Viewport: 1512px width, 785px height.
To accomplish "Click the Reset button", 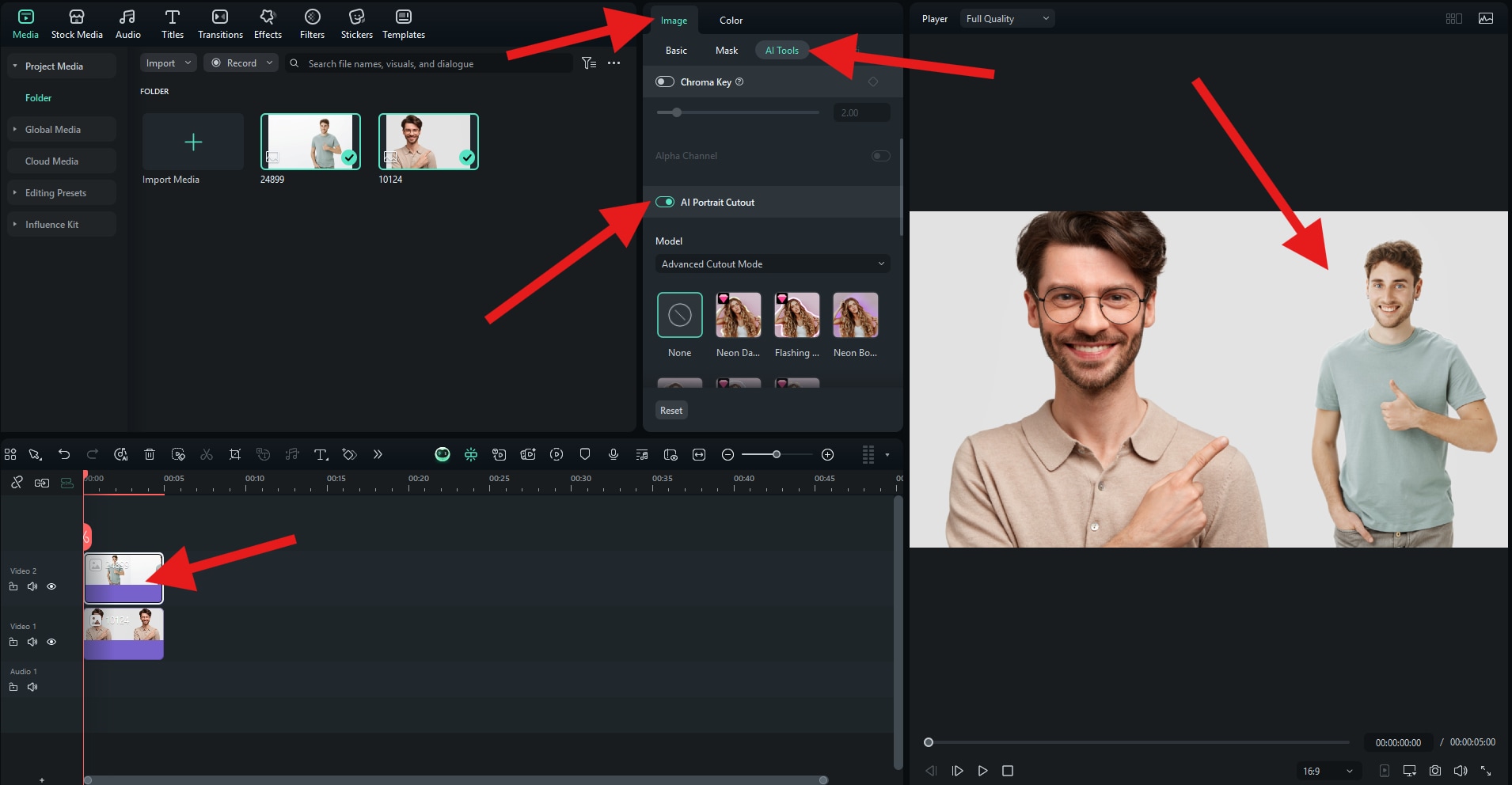I will tap(671, 410).
